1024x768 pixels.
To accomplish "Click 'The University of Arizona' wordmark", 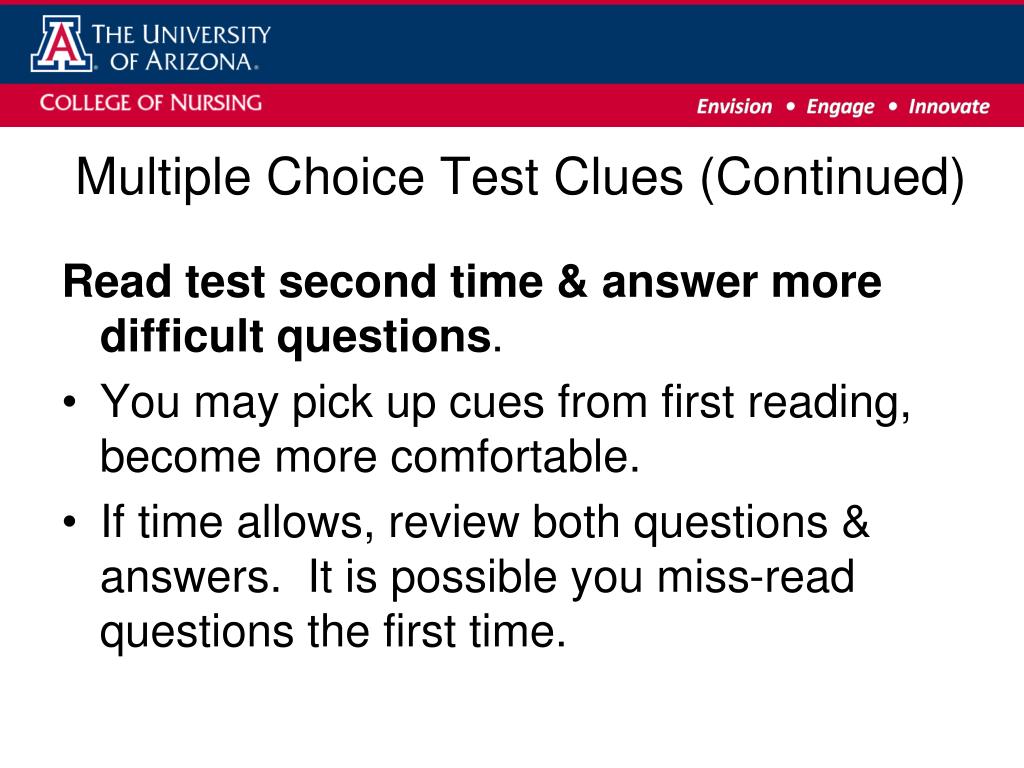I will (x=181, y=48).
